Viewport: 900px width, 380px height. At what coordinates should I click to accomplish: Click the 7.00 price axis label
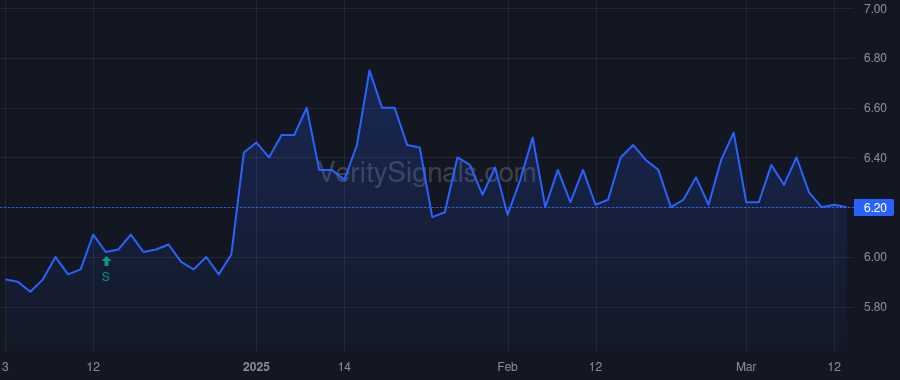coord(875,9)
